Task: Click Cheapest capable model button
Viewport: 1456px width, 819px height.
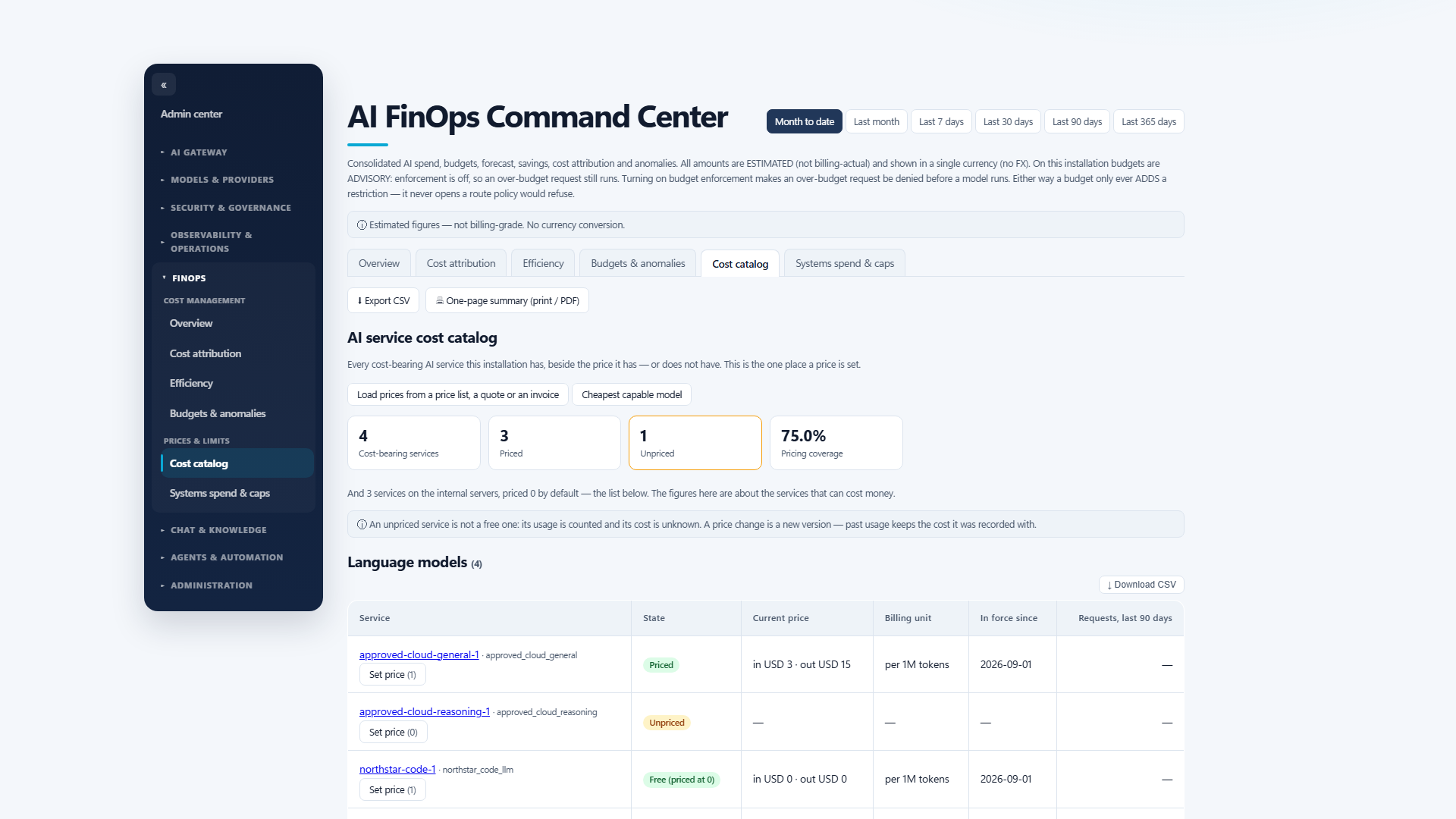Action: tap(632, 394)
